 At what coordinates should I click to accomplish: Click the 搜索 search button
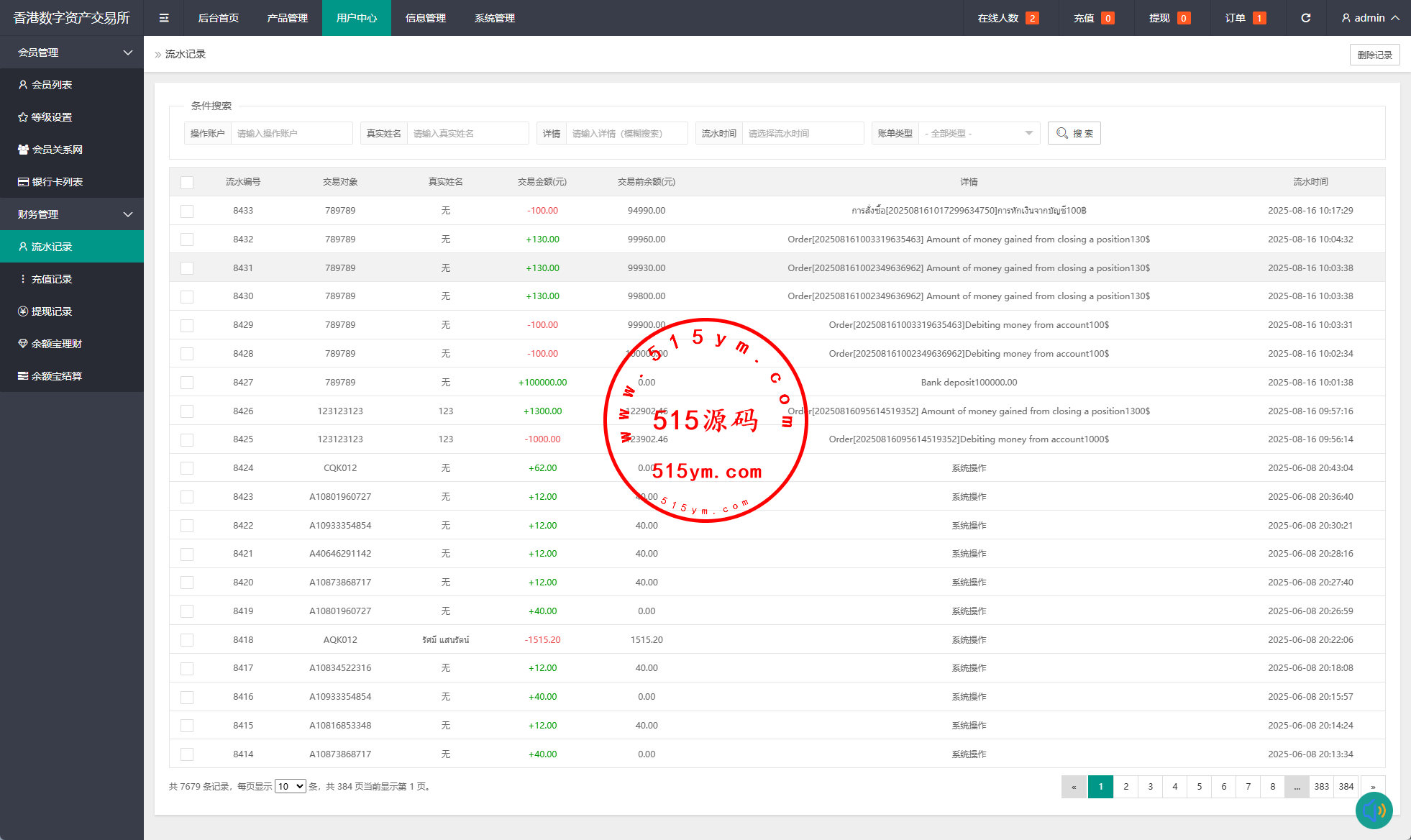(x=1074, y=133)
